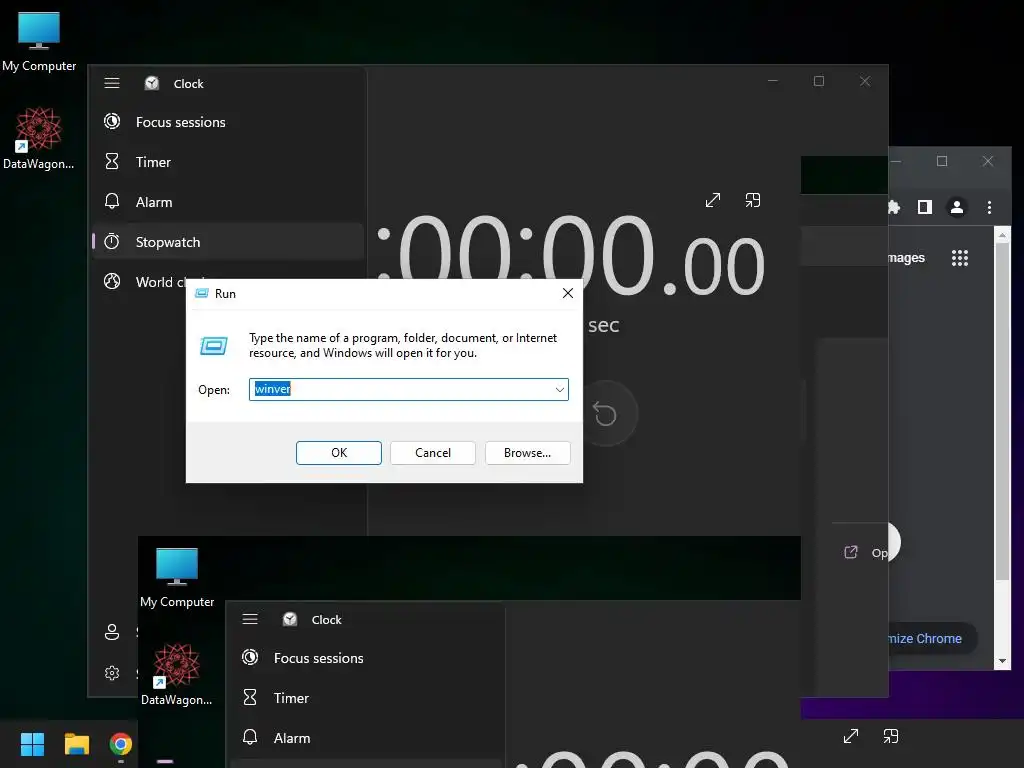Viewport: 1024px width, 768px height.
Task: Click keep-on-top icon in nested lower Clock window
Action: click(891, 737)
